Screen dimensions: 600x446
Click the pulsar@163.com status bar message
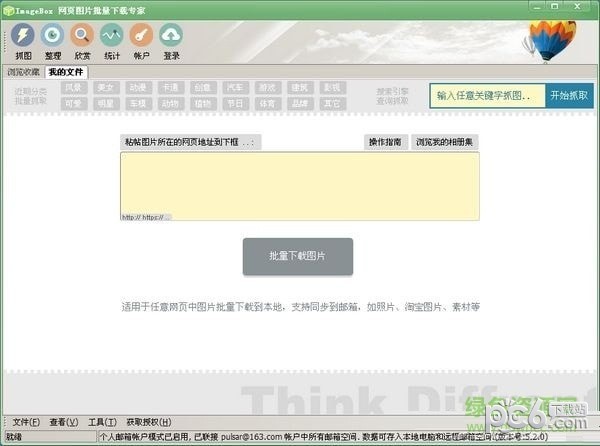[323, 436]
